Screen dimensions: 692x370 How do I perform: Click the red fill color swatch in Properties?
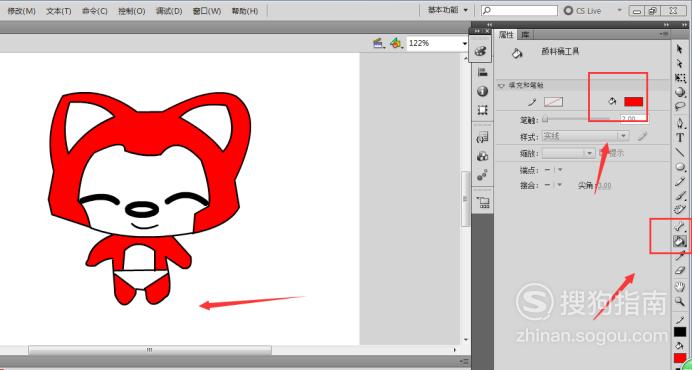(x=633, y=102)
